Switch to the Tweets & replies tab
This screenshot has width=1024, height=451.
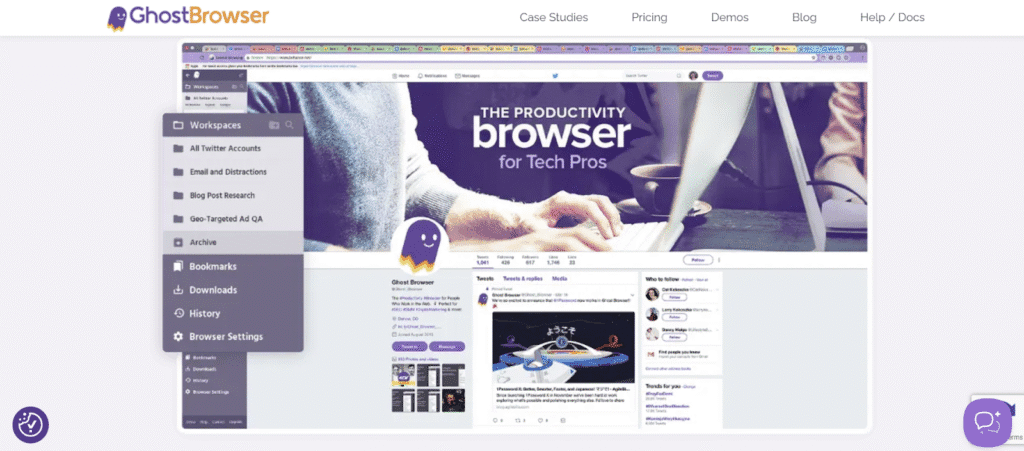click(522, 278)
